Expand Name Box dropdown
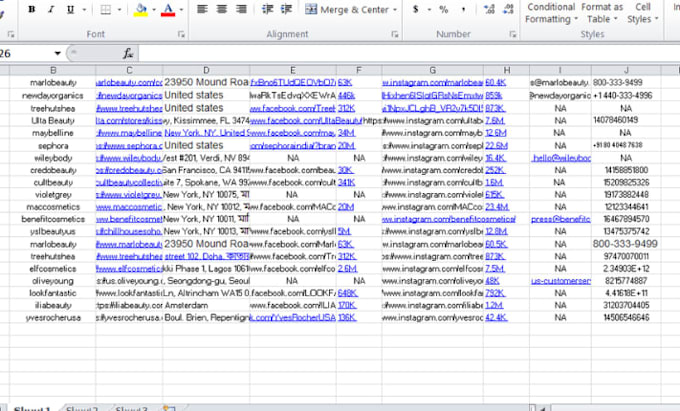The image size is (680, 411). (57, 53)
